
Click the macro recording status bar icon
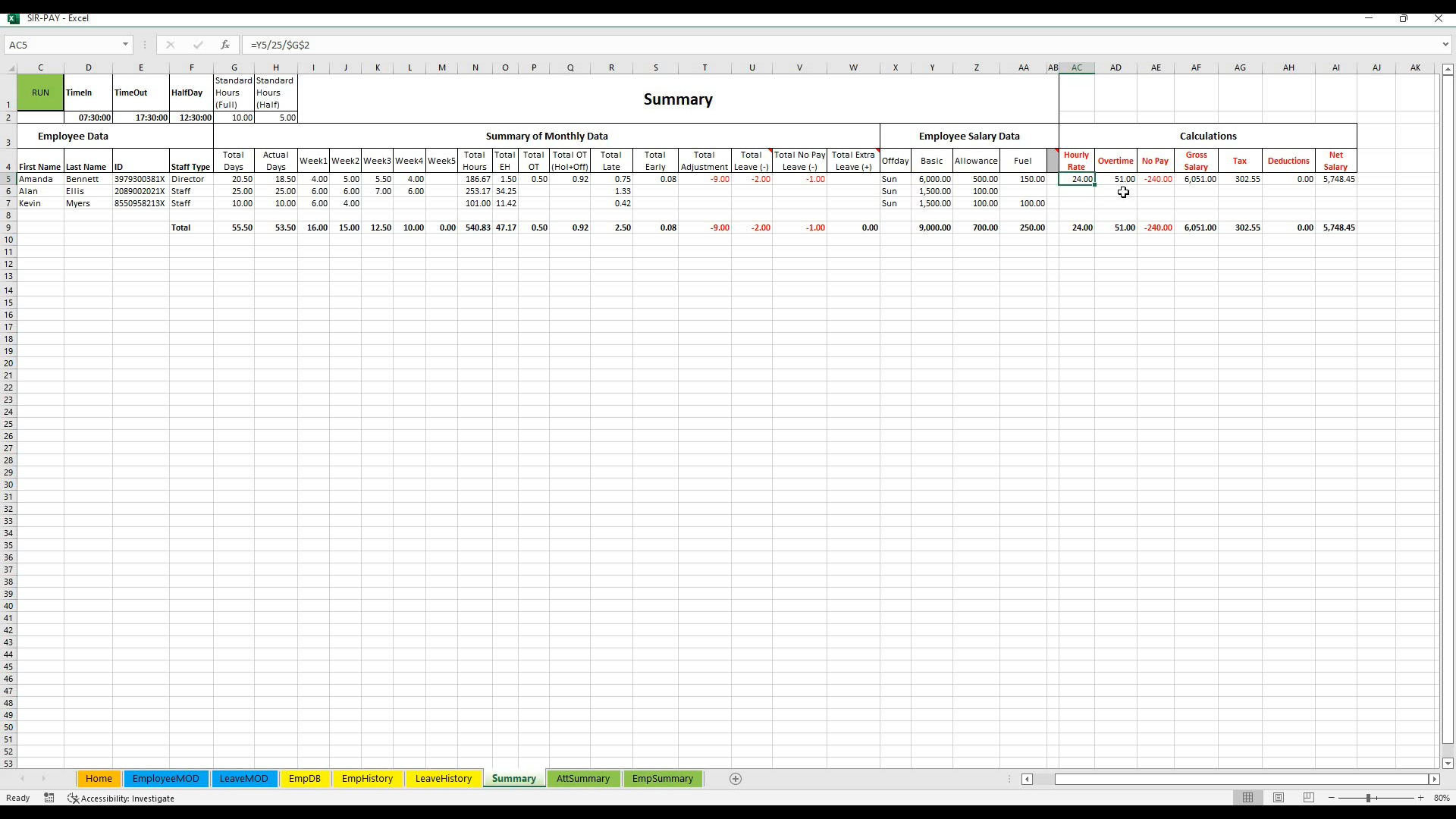pos(49,798)
